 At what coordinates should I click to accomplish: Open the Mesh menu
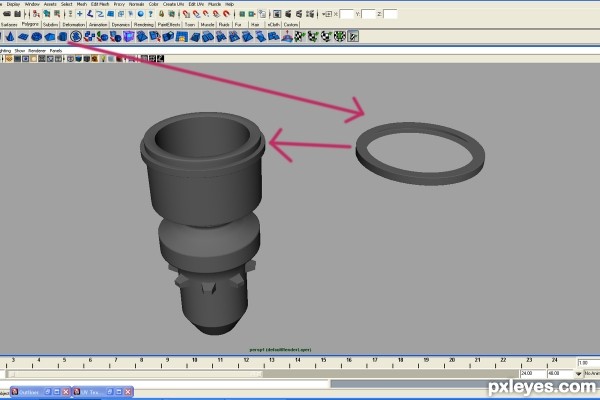click(82, 4)
